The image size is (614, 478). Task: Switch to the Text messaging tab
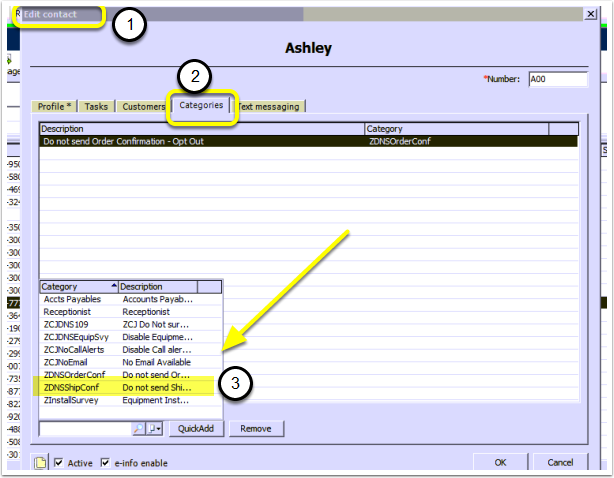[x=269, y=106]
